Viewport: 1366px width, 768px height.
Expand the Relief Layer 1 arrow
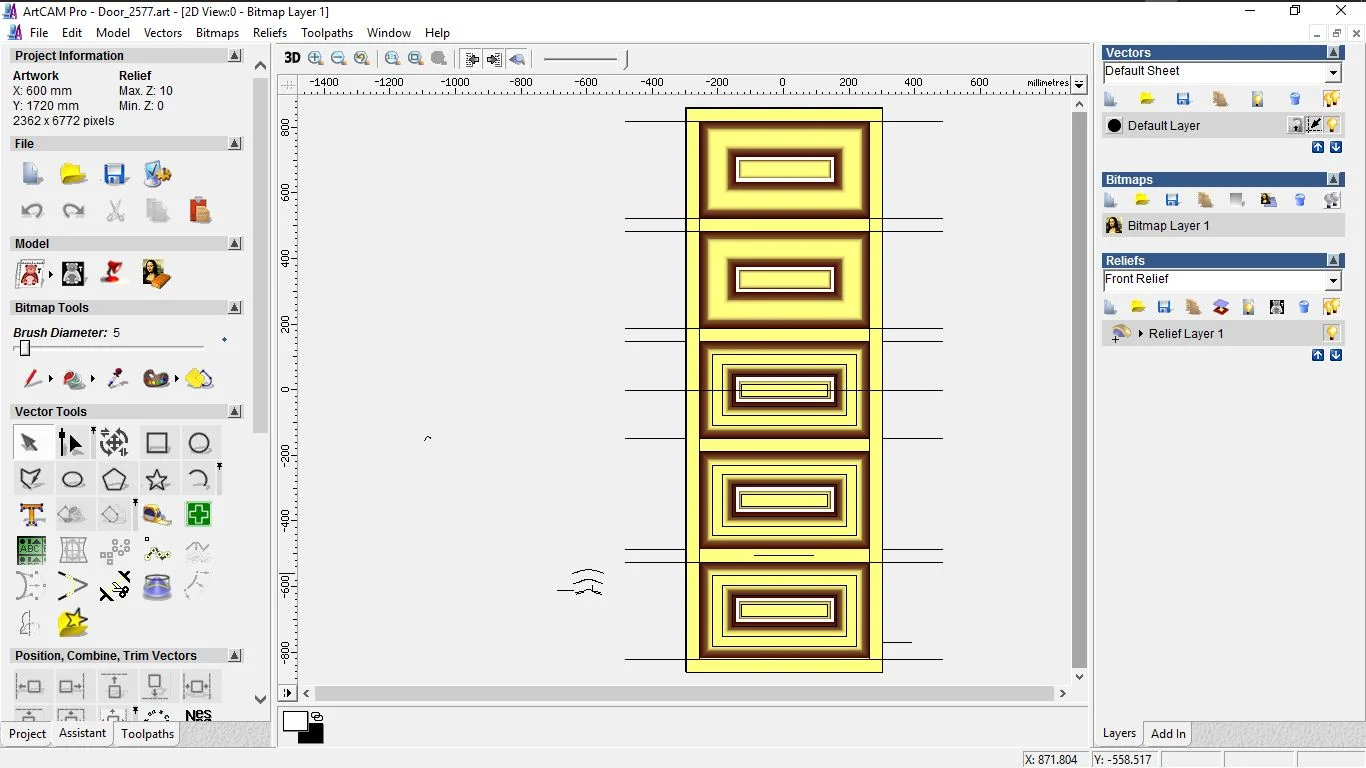tap(1141, 334)
